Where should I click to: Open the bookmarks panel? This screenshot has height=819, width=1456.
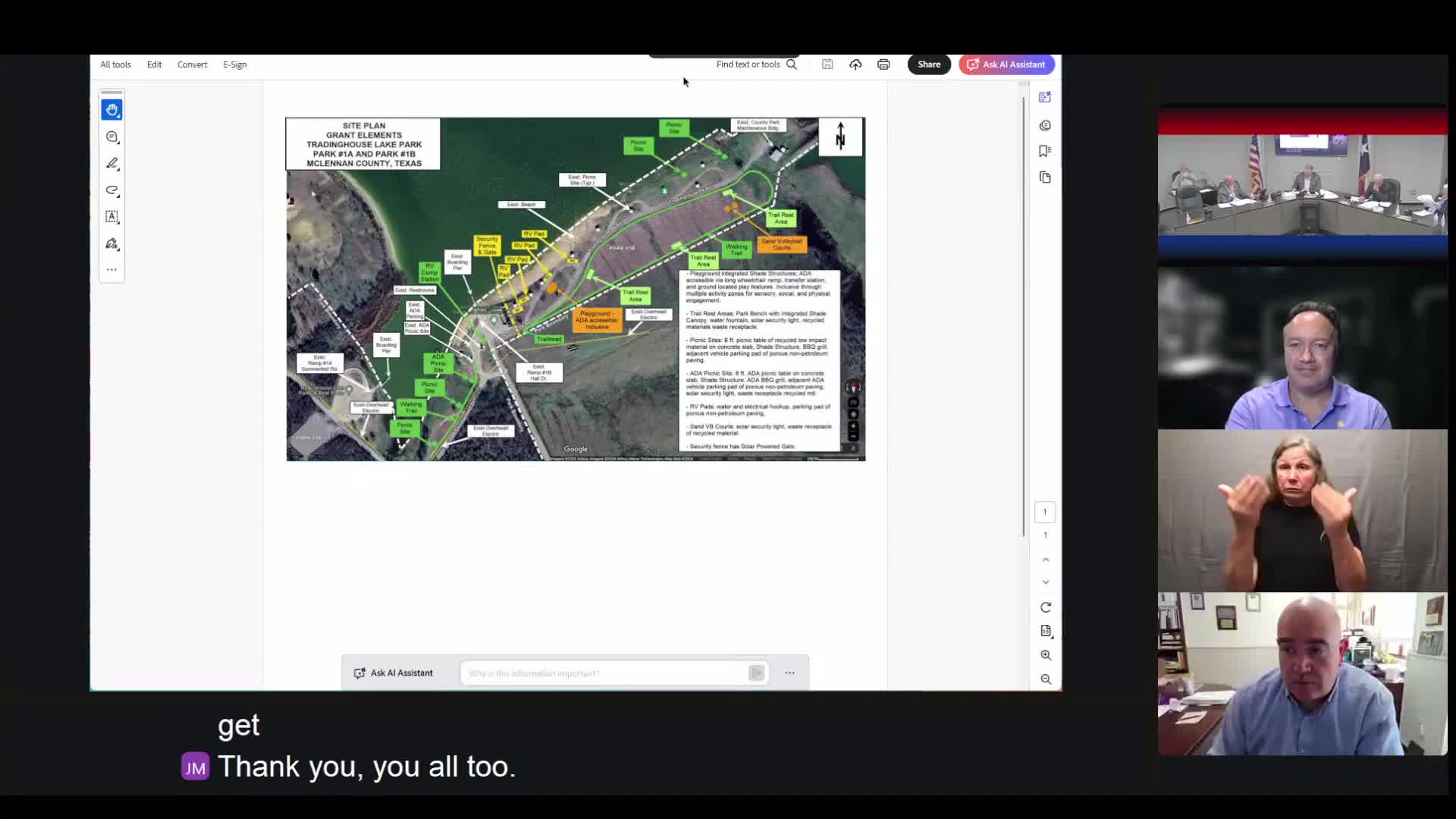tap(1045, 151)
